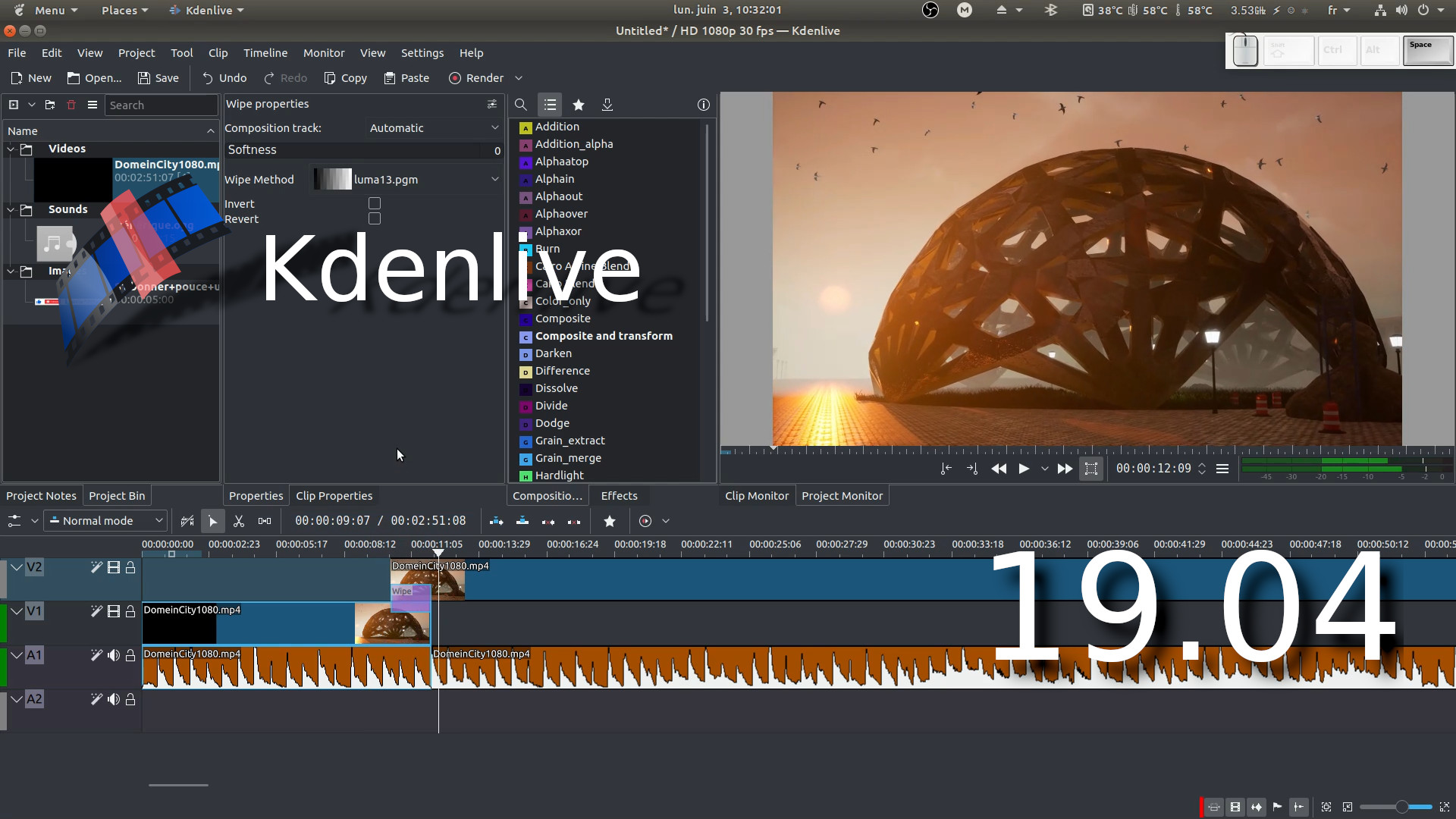Click the fit zoom to project icon
1456x819 pixels.
(x=1326, y=807)
